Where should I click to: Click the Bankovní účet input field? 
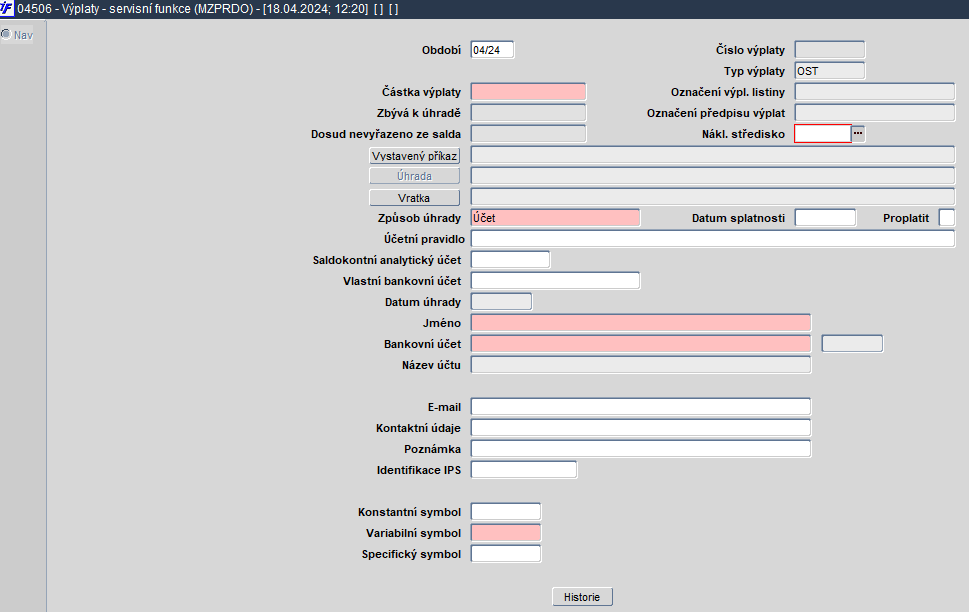point(641,344)
